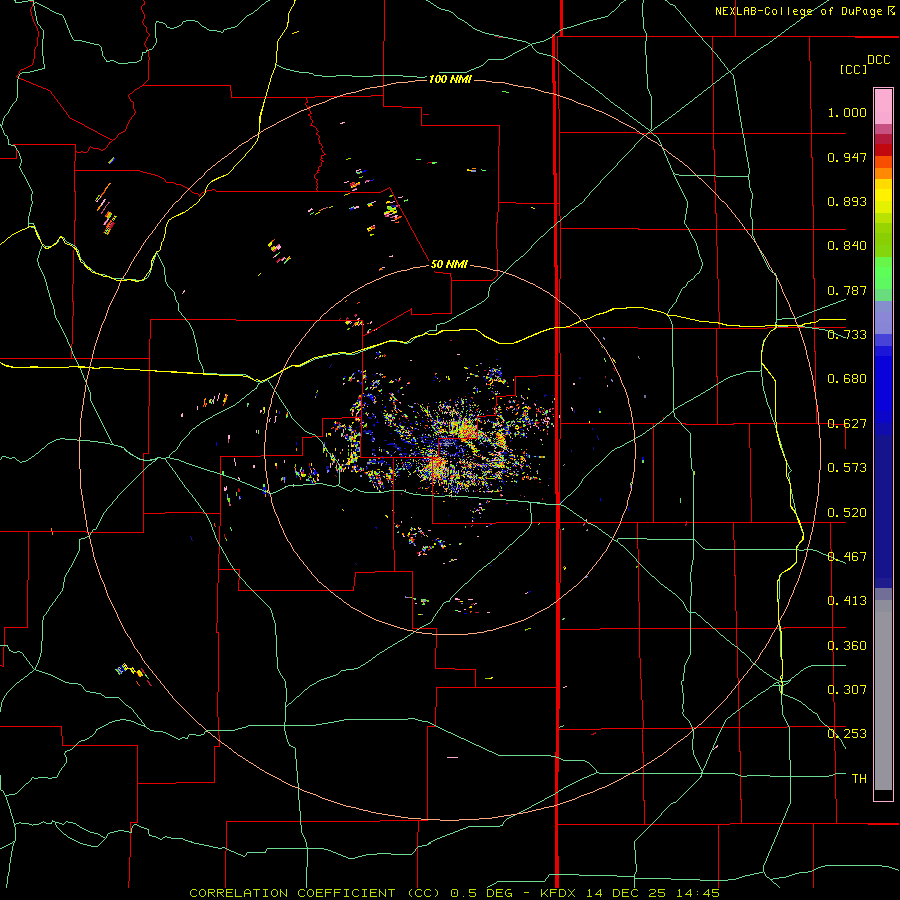This screenshot has height=900, width=900.
Task: Click the gray segment near bottom of color bar
Action: [x=883, y=695]
